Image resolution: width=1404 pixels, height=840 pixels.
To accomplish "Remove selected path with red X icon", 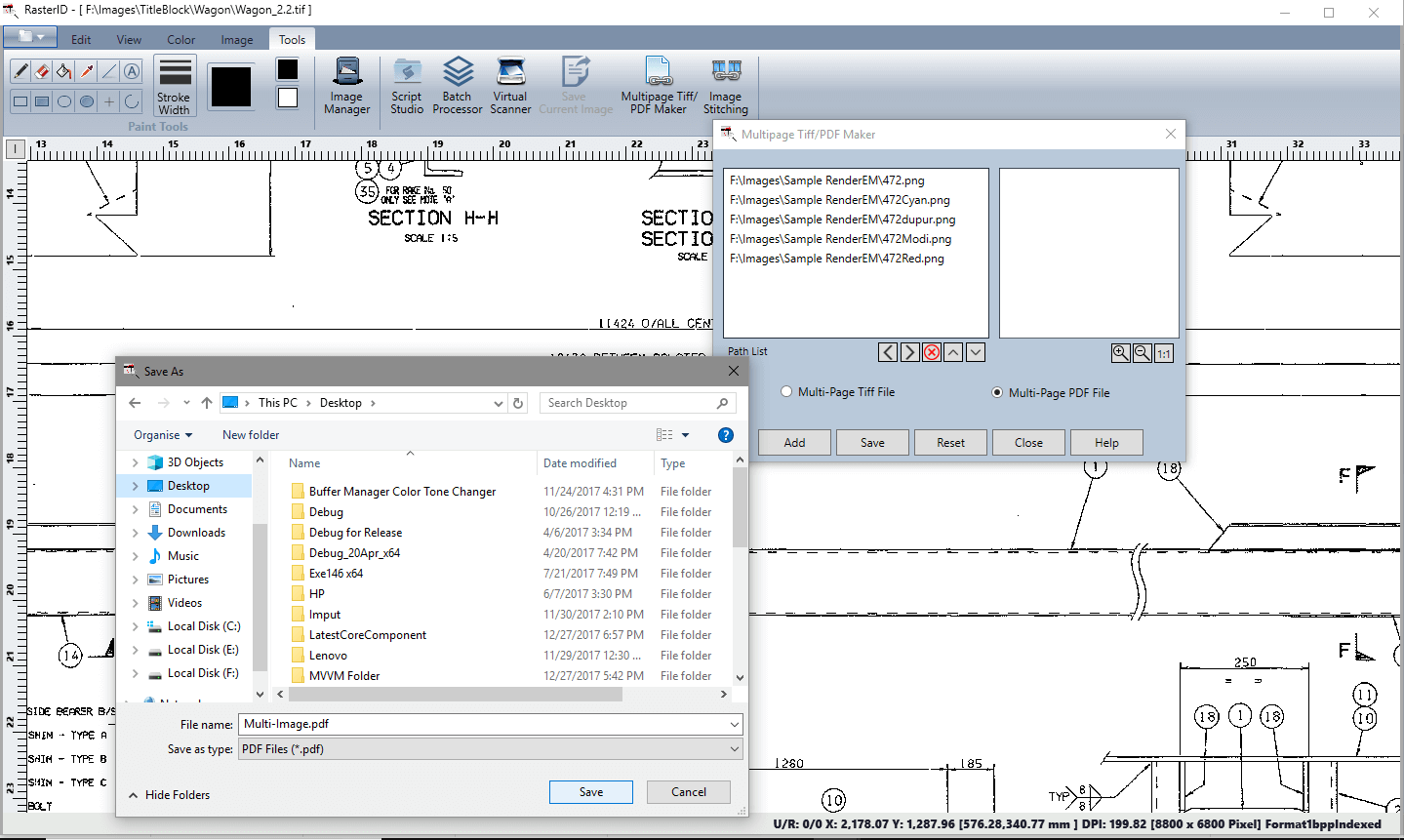I will point(932,352).
